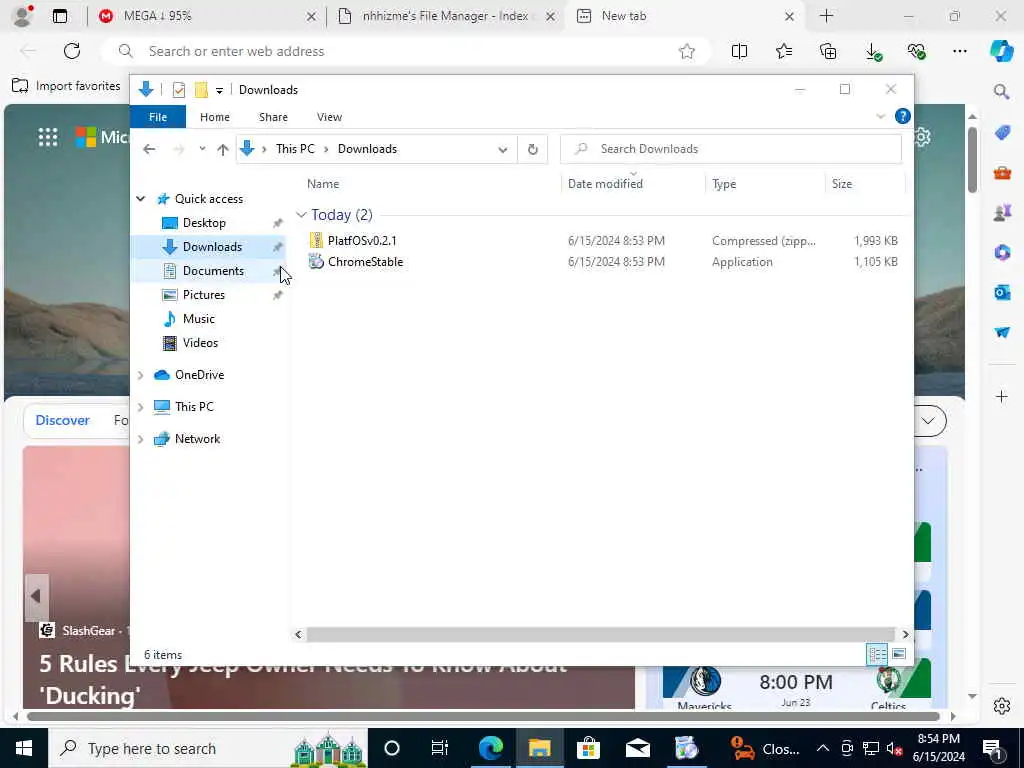Sort files by Type column
Viewport: 1024px width, 768px height.
click(x=724, y=184)
